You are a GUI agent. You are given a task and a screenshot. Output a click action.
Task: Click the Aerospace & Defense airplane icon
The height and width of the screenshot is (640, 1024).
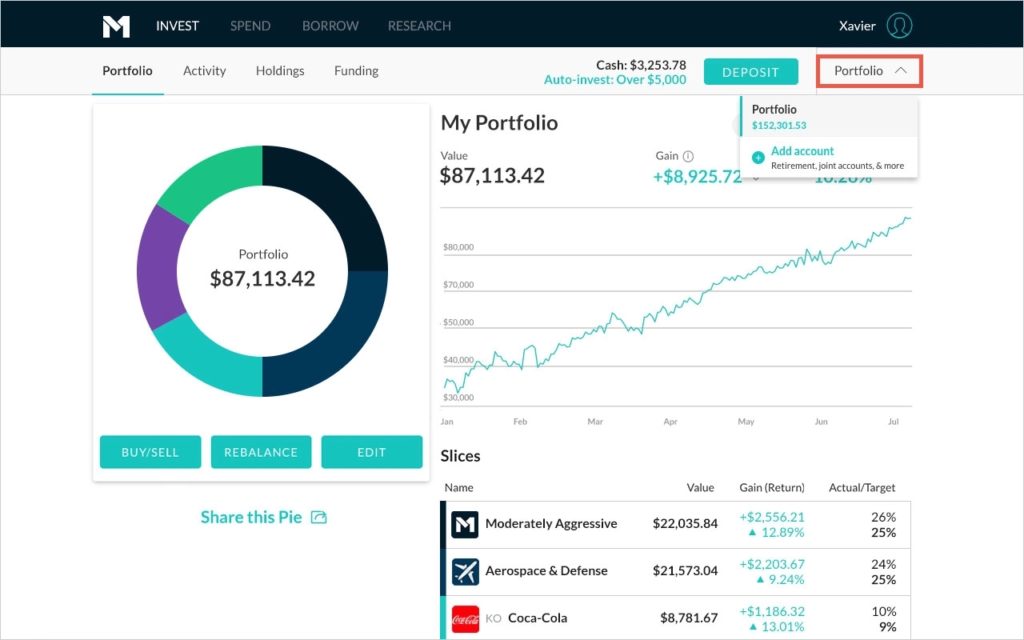click(465, 571)
